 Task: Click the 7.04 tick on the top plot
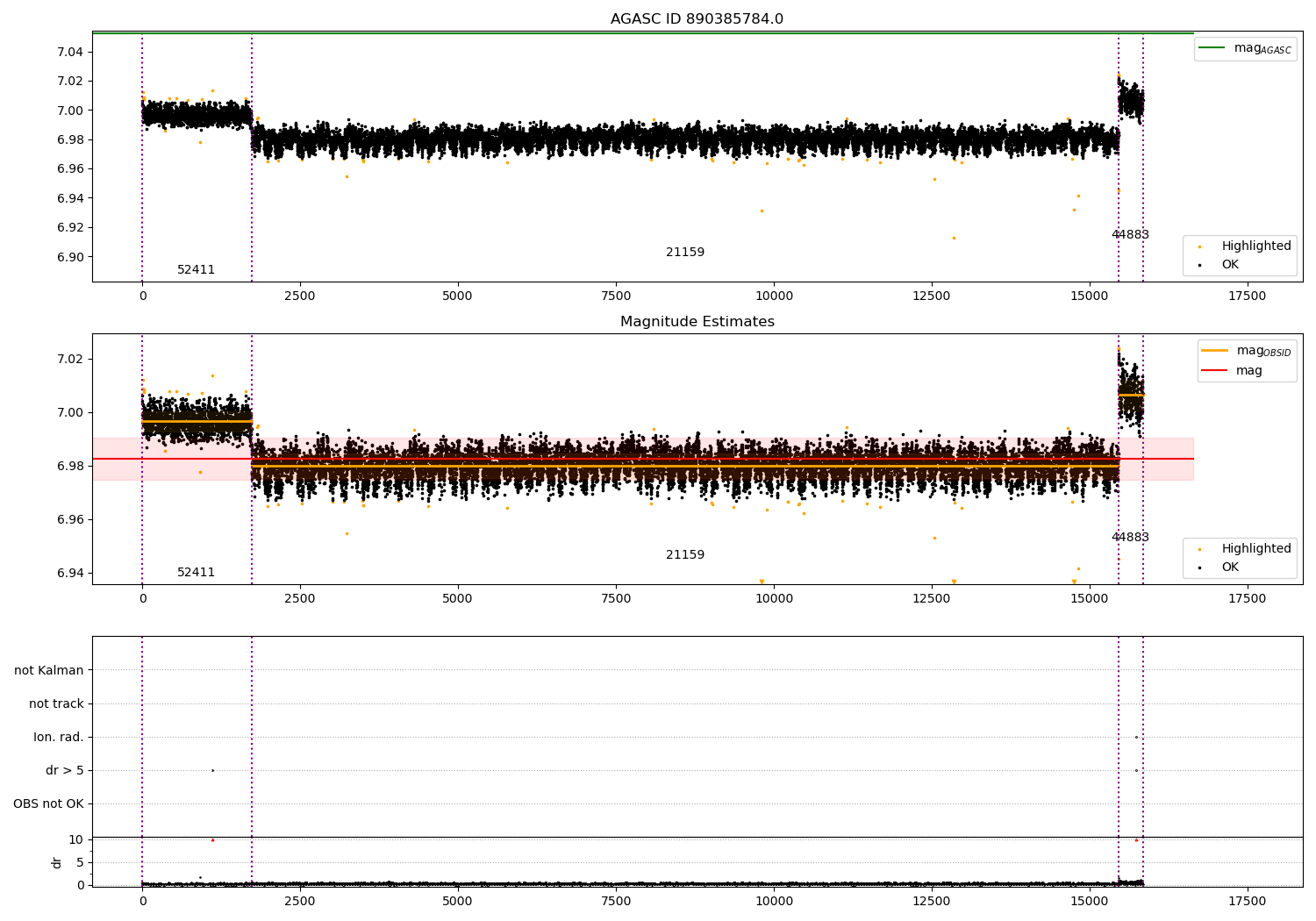[69, 53]
